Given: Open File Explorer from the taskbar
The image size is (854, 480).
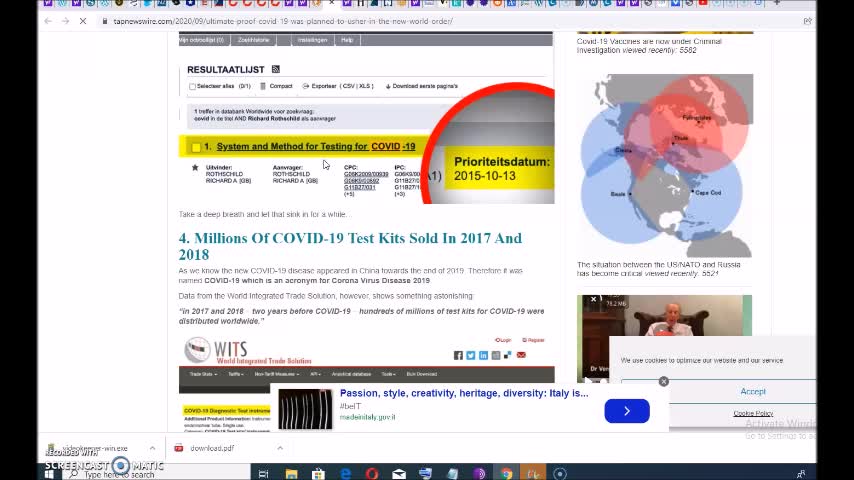Looking at the screenshot, I should point(291,473).
